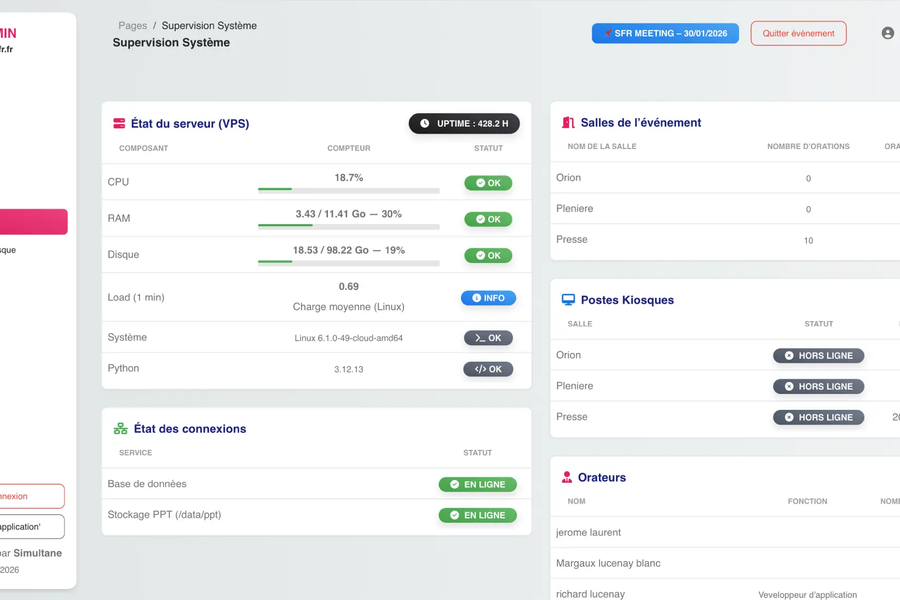Click the CPU OK status badge
Screen dimensions: 900x600
pyautogui.click(x=488, y=183)
